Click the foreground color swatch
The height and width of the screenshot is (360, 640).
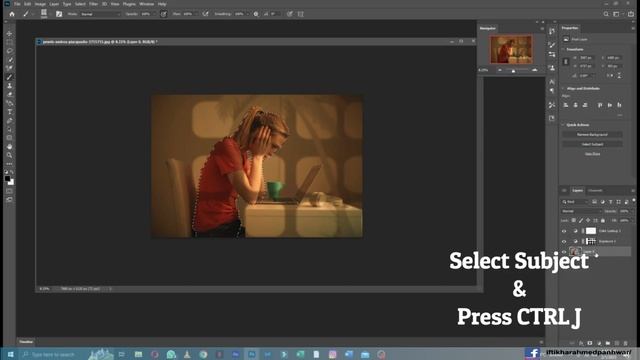click(7, 179)
